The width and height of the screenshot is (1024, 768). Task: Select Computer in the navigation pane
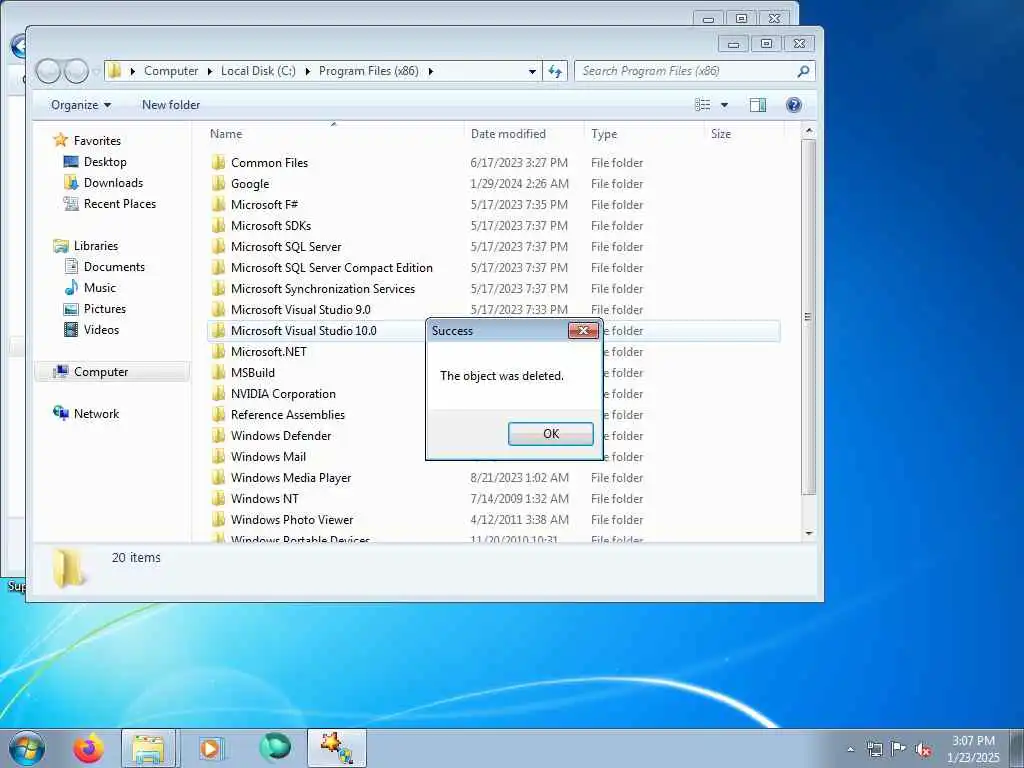(x=101, y=372)
